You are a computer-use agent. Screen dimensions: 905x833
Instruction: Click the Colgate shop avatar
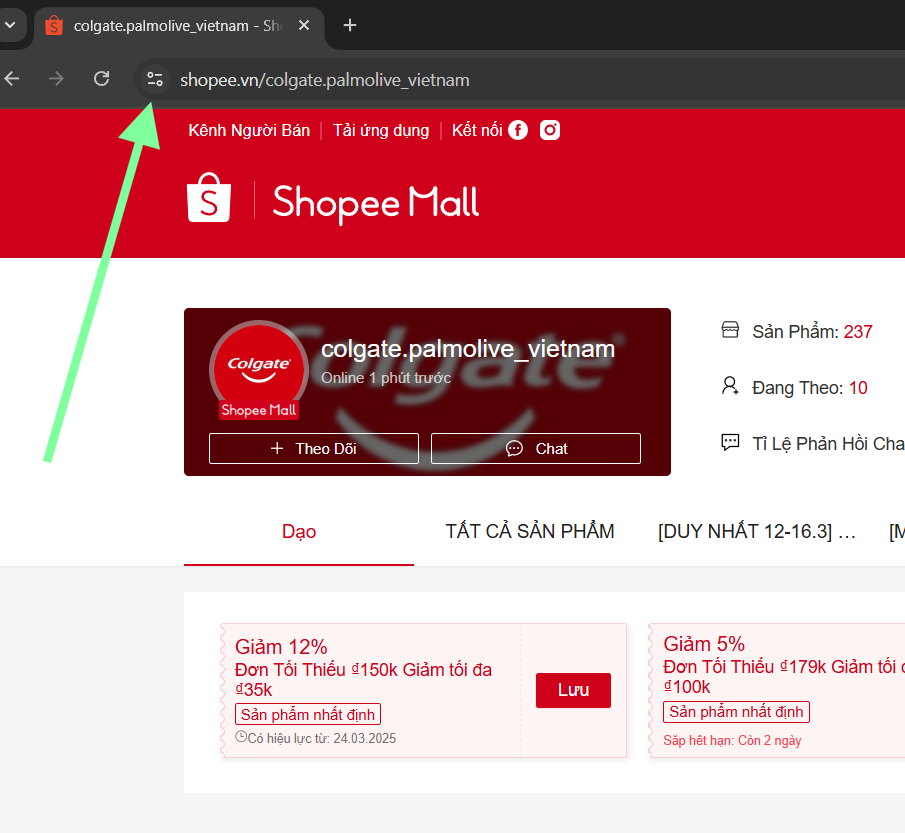pyautogui.click(x=259, y=367)
